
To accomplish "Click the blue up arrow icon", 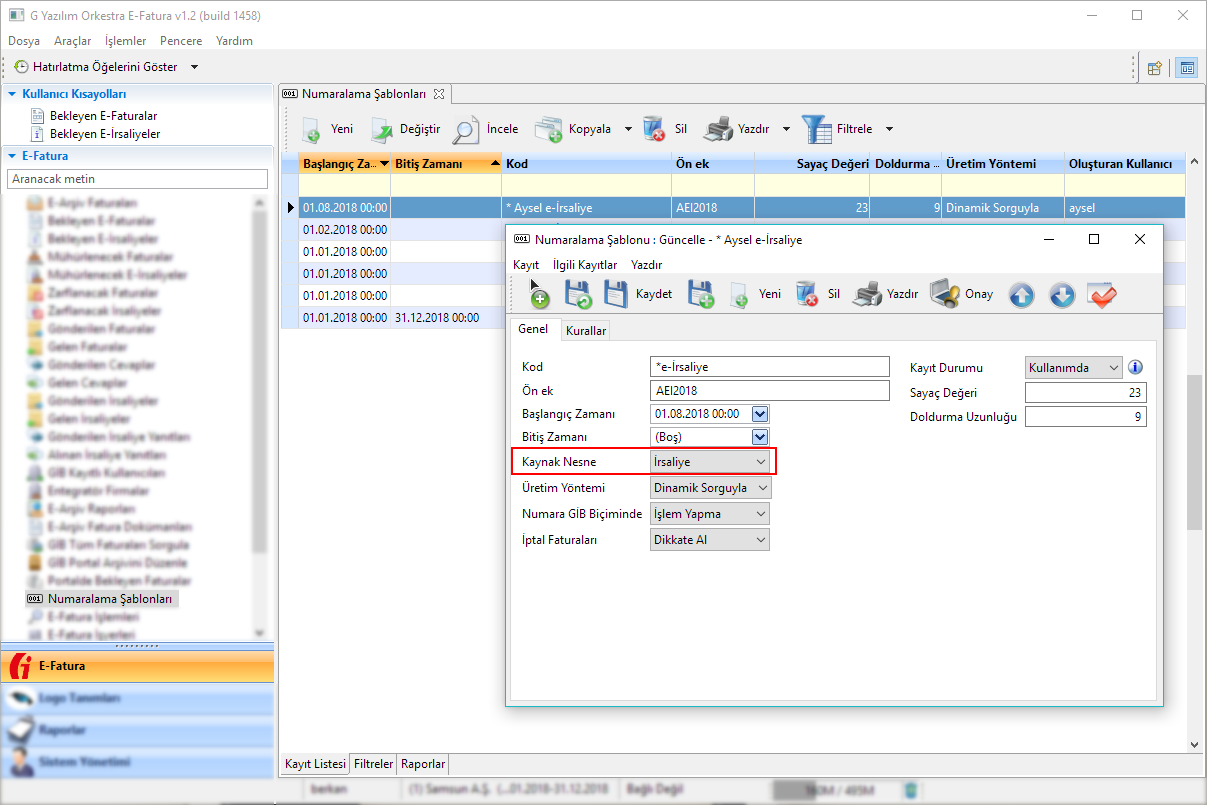I will [1021, 295].
